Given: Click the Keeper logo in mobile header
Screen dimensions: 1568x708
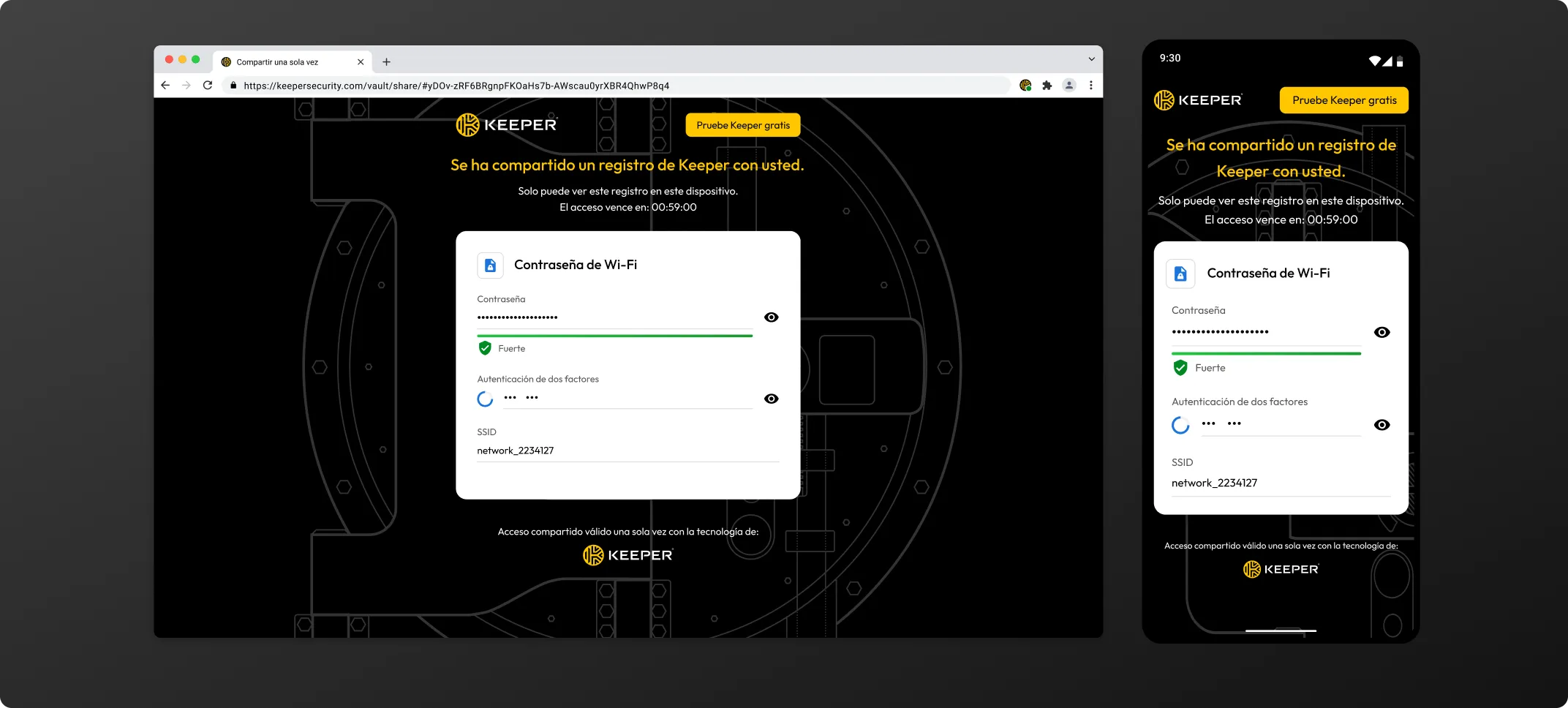Looking at the screenshot, I should click(1199, 100).
